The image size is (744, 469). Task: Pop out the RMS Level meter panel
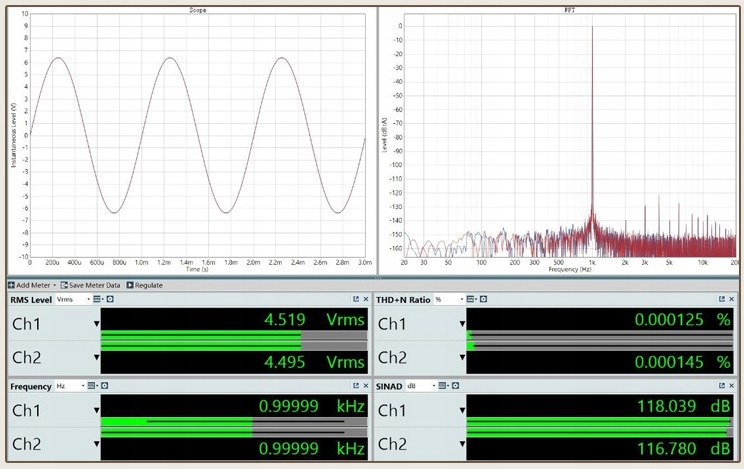pos(356,299)
